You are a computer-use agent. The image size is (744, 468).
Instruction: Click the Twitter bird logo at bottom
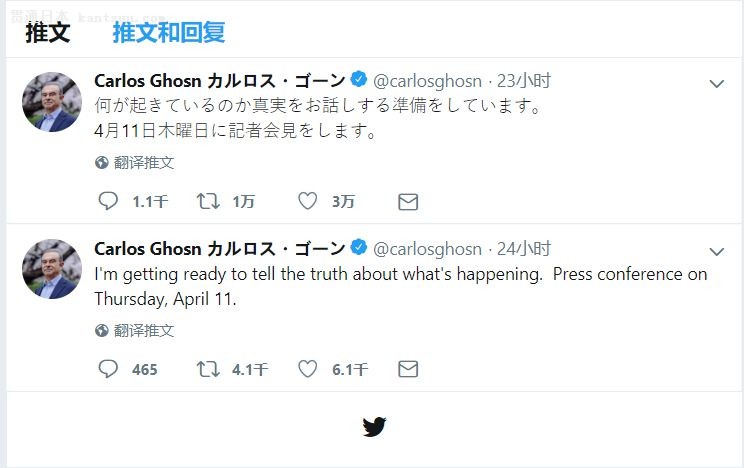374,427
